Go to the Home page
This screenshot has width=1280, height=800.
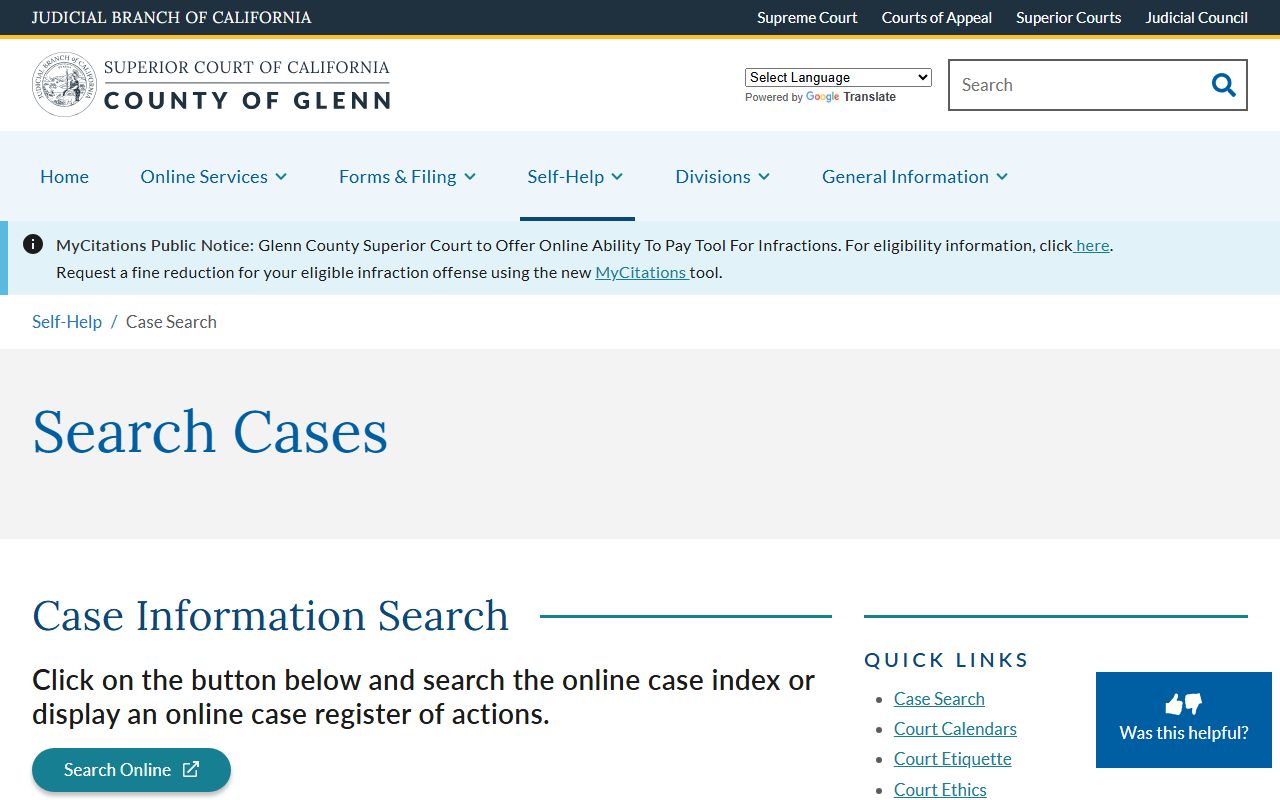[64, 176]
